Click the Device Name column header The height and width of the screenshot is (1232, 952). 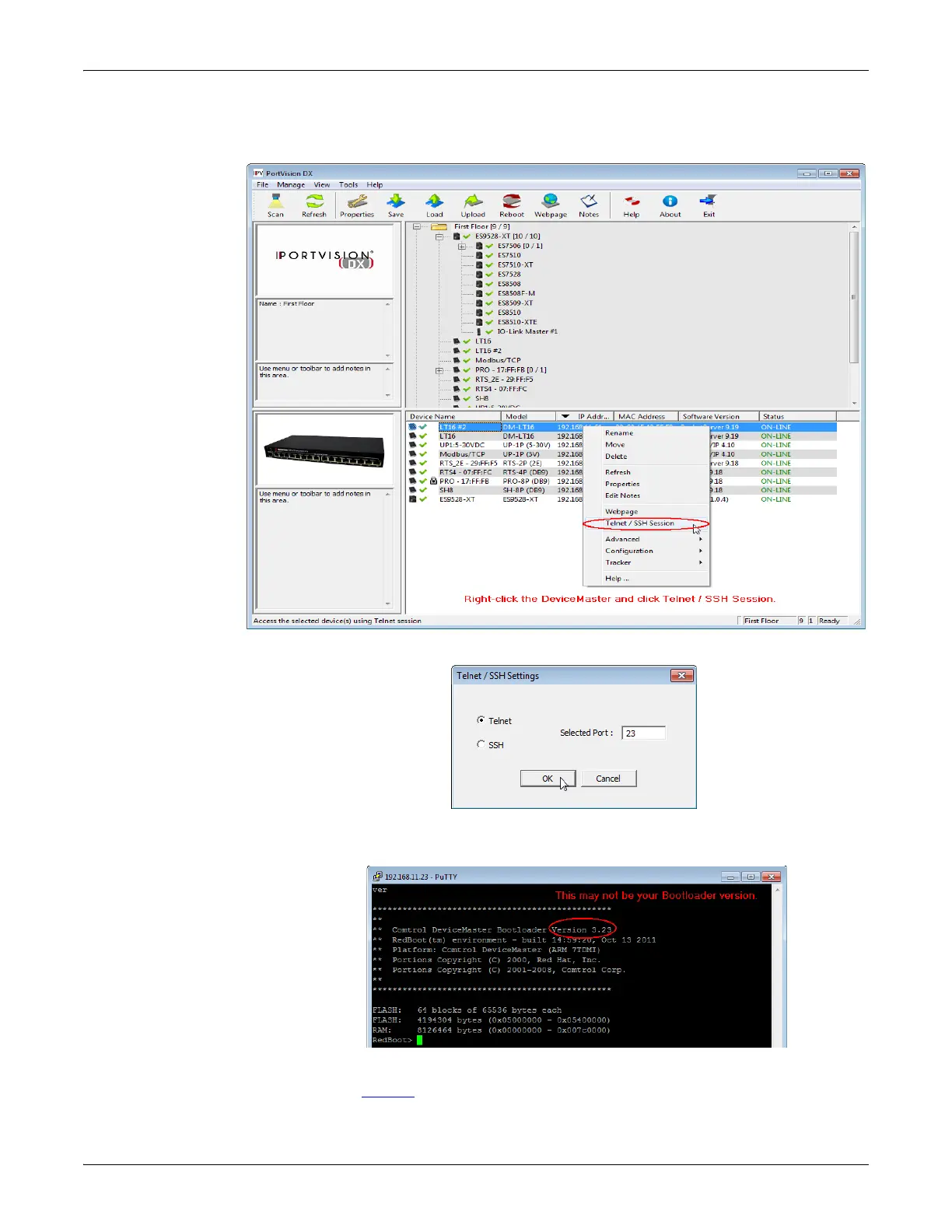[x=452, y=417]
